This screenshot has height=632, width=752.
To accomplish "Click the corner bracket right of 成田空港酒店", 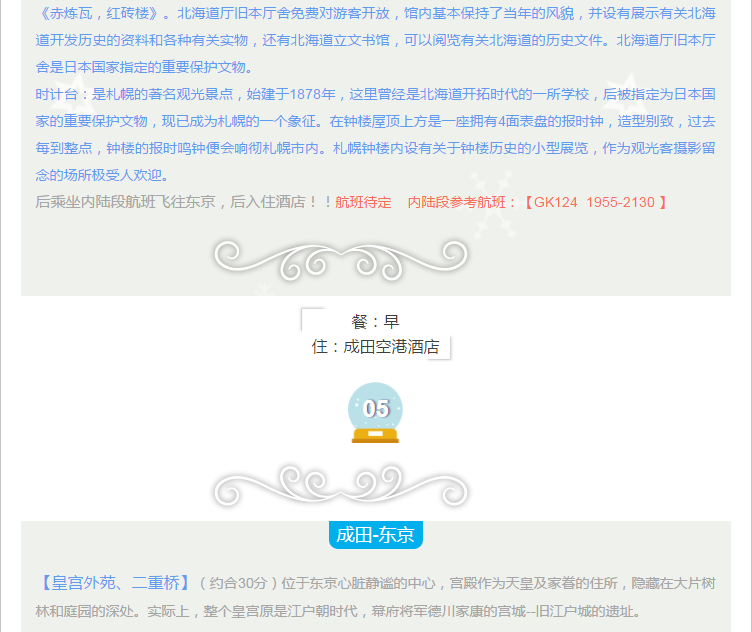I will pyautogui.click(x=440, y=347).
